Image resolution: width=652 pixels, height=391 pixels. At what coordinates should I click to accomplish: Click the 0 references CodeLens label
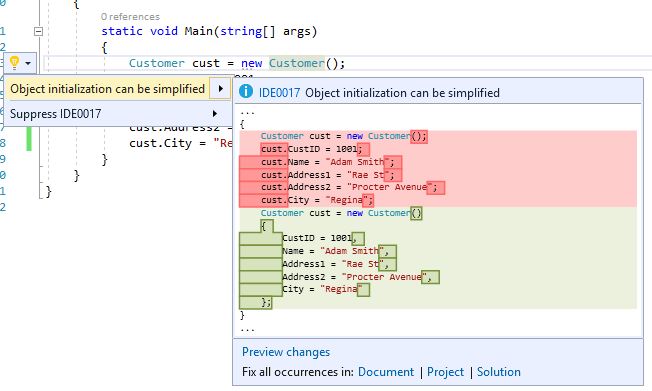pos(130,17)
